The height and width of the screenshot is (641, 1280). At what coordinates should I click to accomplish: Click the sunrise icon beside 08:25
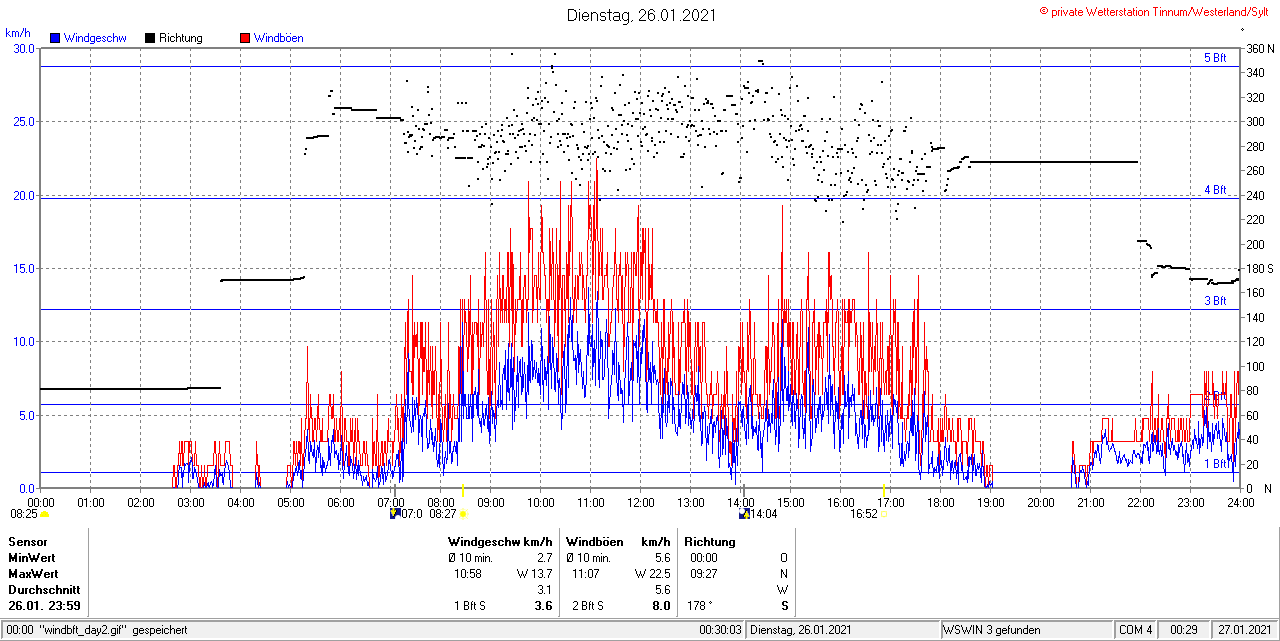coord(45,514)
